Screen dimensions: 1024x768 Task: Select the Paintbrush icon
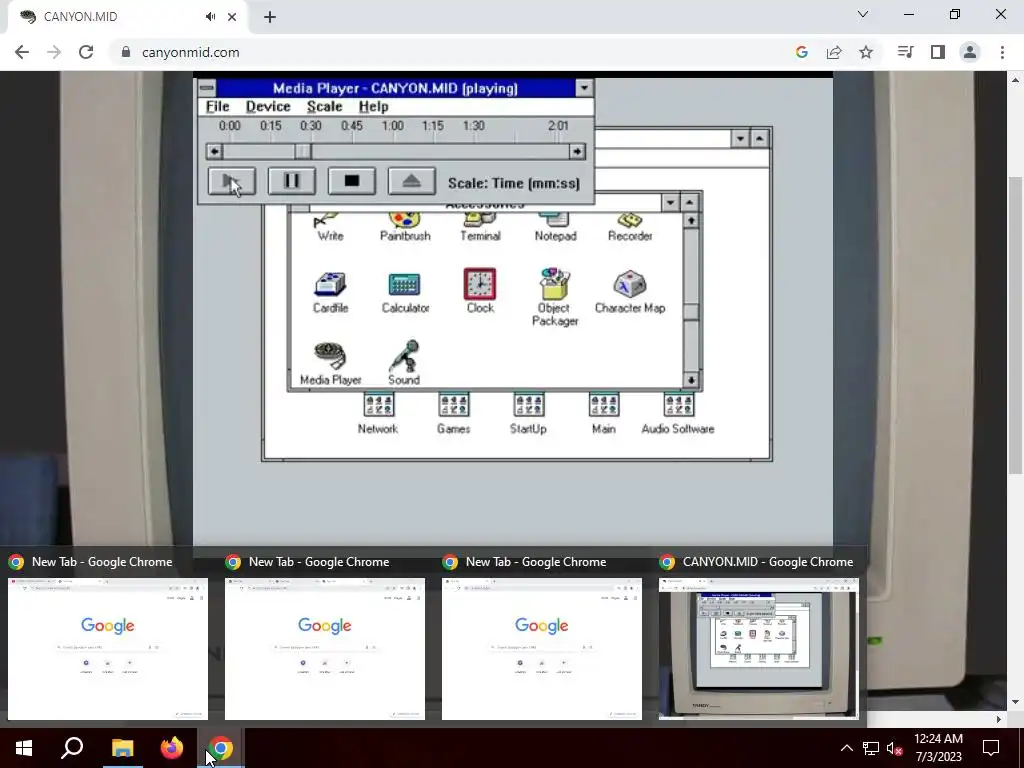pos(405,225)
